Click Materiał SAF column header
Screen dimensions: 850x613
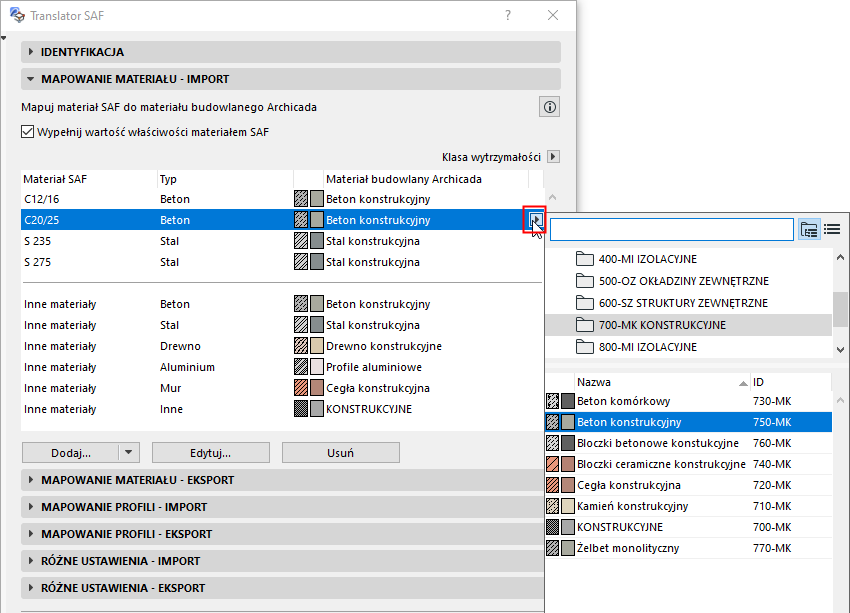coord(89,179)
